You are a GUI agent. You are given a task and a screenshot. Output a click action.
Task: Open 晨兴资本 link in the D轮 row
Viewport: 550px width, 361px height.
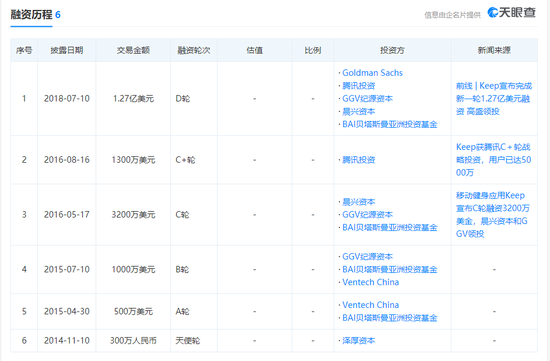pyautogui.click(x=358, y=112)
